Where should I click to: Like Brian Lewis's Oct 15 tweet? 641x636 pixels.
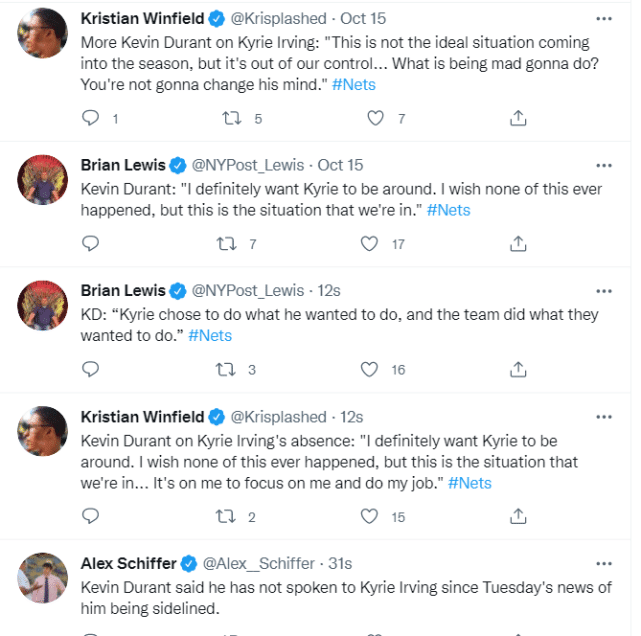(x=370, y=243)
